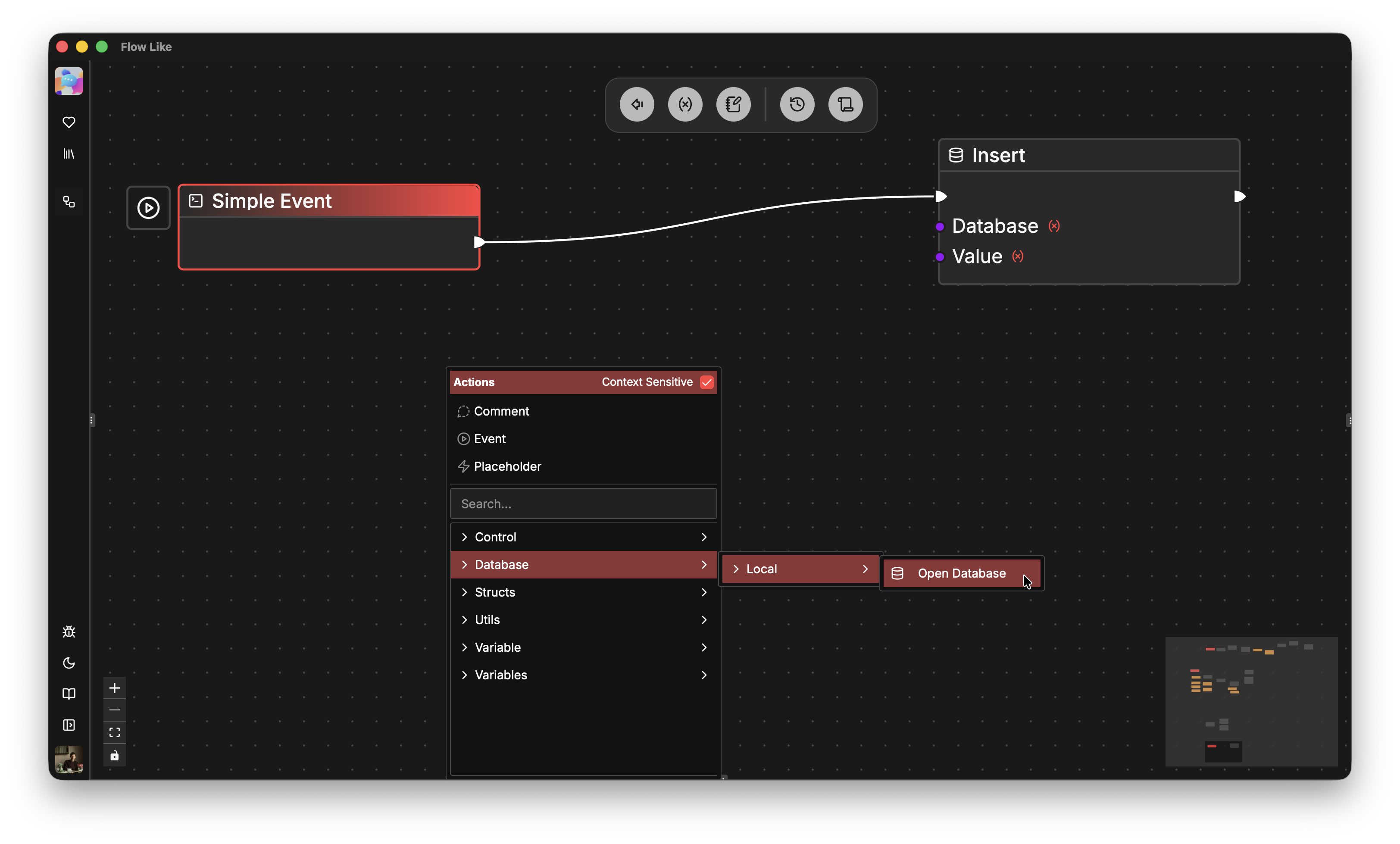Click the fit-to-view canvas button
Screen dimensions: 1400x844
tap(114, 732)
